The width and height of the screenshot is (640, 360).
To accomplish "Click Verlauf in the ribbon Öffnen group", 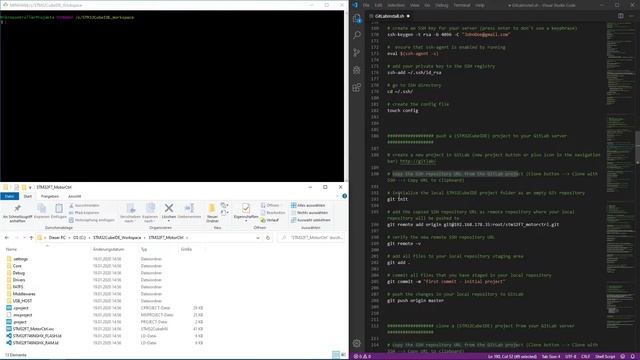I will point(269,220).
